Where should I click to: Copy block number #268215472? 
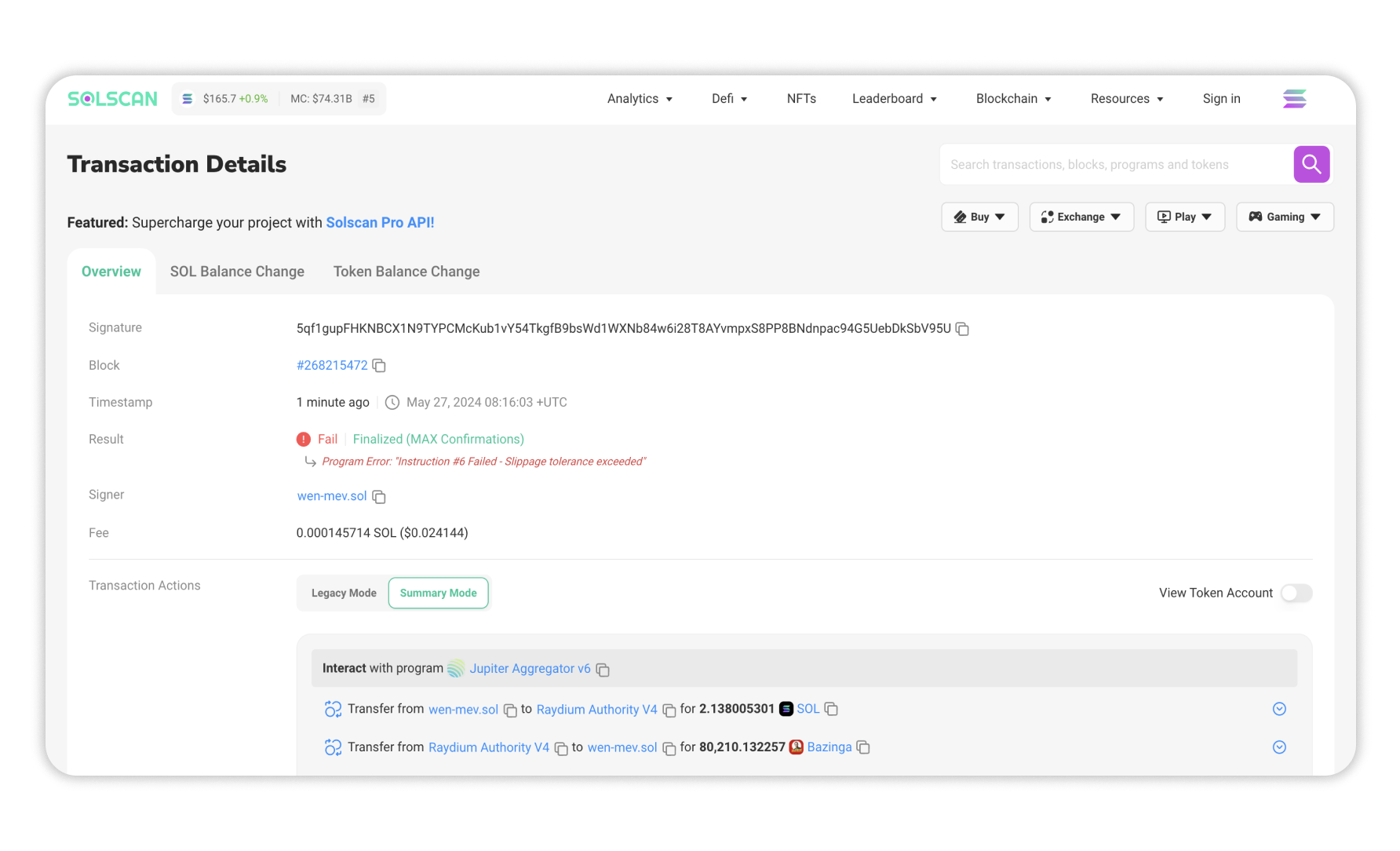click(379, 366)
